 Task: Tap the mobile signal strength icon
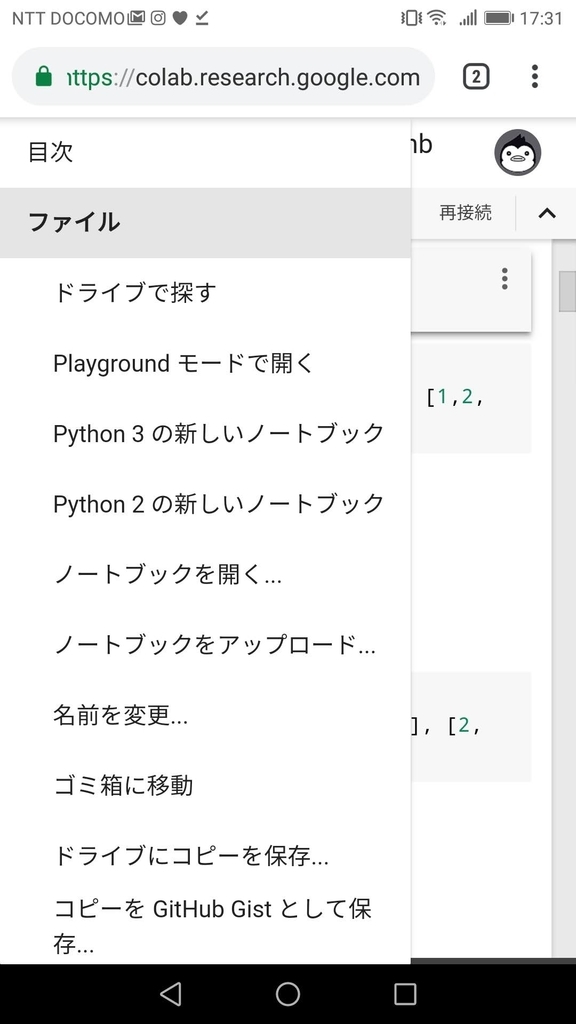(468, 18)
